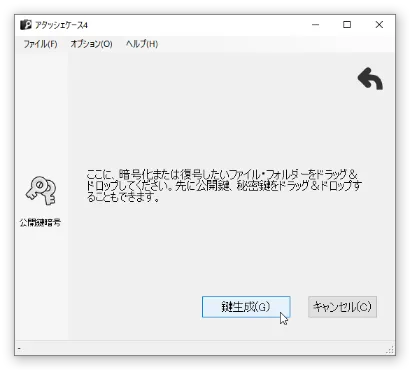Open the ファイル(F) menu
Image resolution: width=410 pixels, height=370 pixels.
40,44
